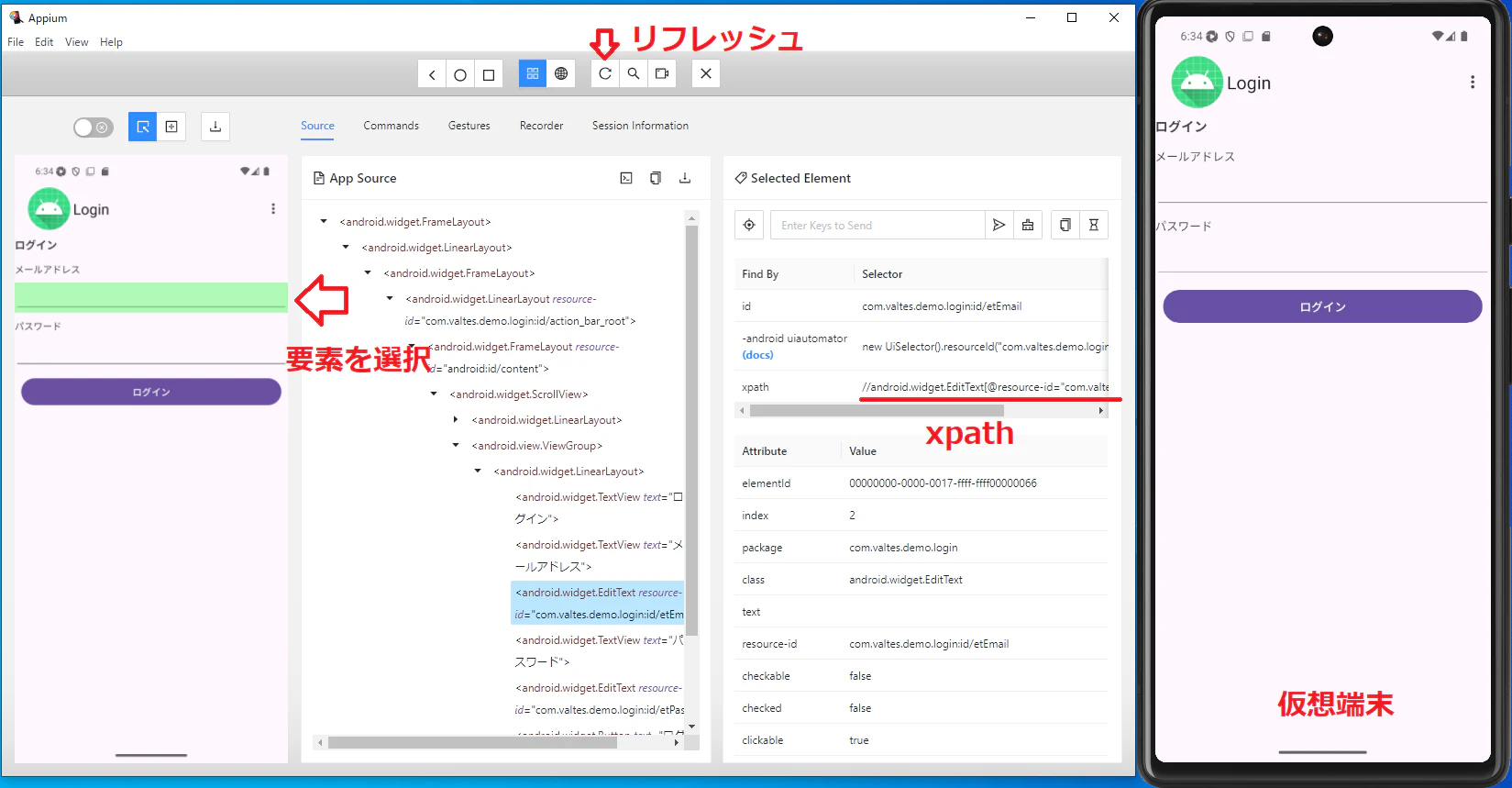The height and width of the screenshot is (788, 1512).
Task: Open Search for element magnifier
Action: pyautogui.click(x=634, y=73)
